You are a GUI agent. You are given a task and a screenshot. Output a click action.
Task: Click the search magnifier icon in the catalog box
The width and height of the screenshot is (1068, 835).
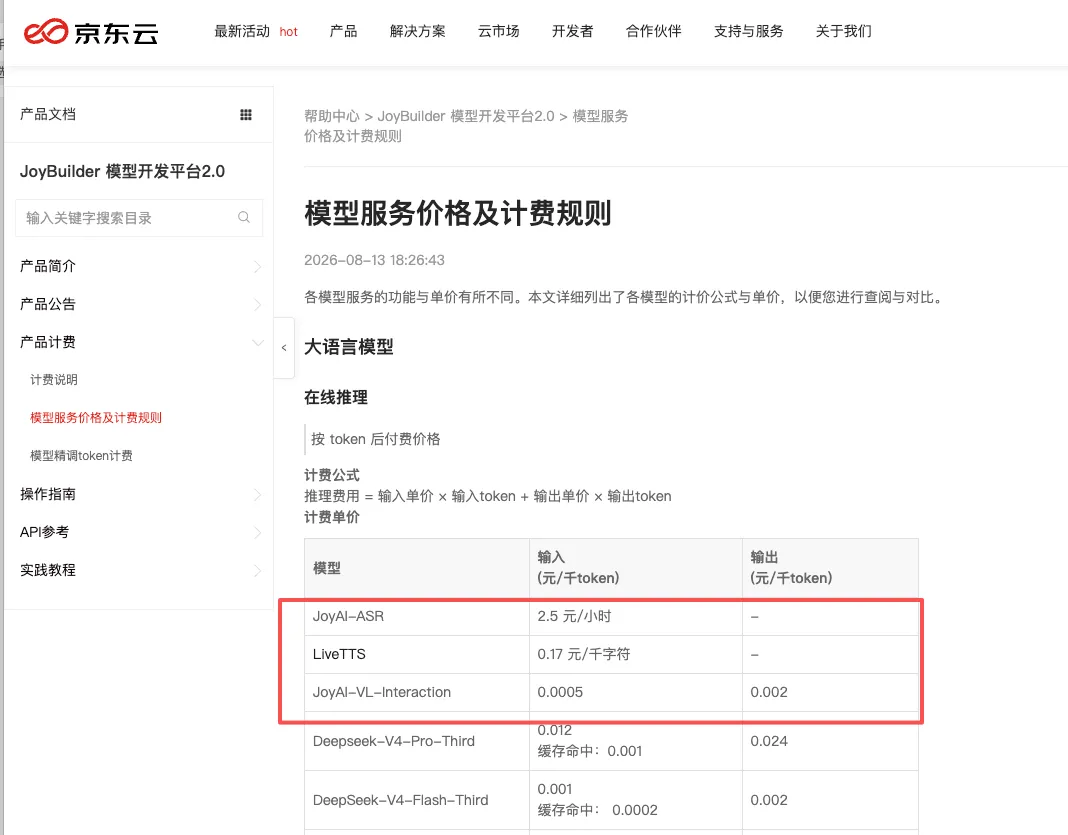coord(244,217)
